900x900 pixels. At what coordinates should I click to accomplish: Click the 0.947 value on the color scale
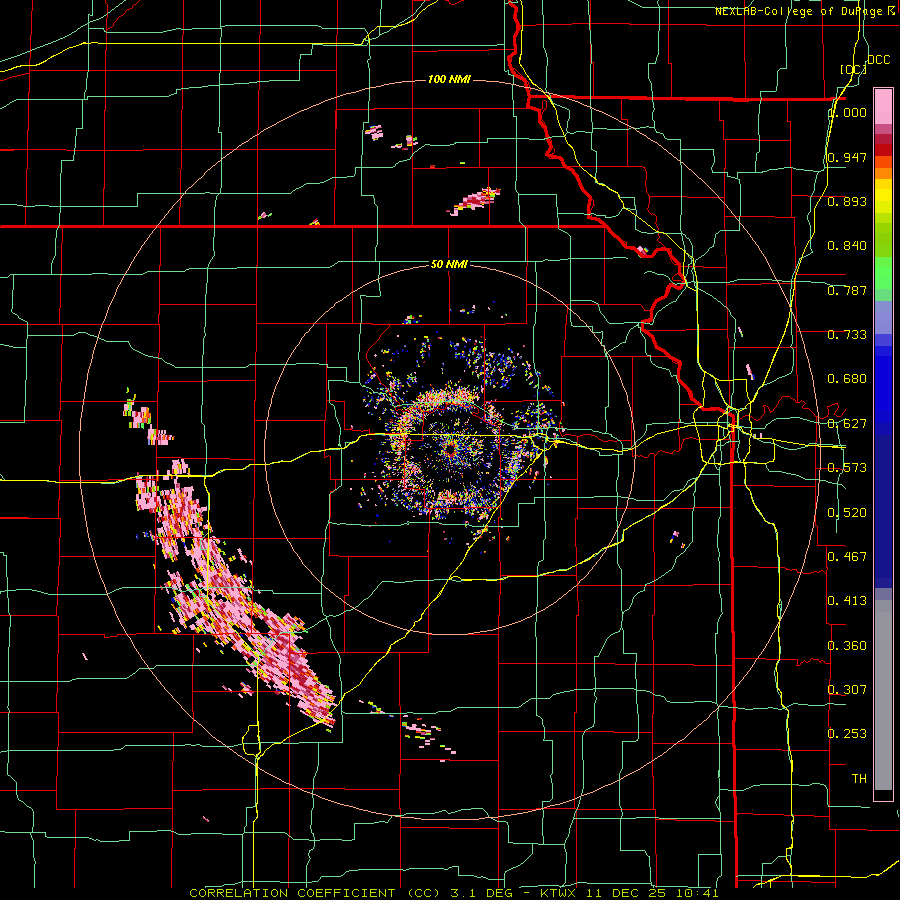[x=847, y=157]
